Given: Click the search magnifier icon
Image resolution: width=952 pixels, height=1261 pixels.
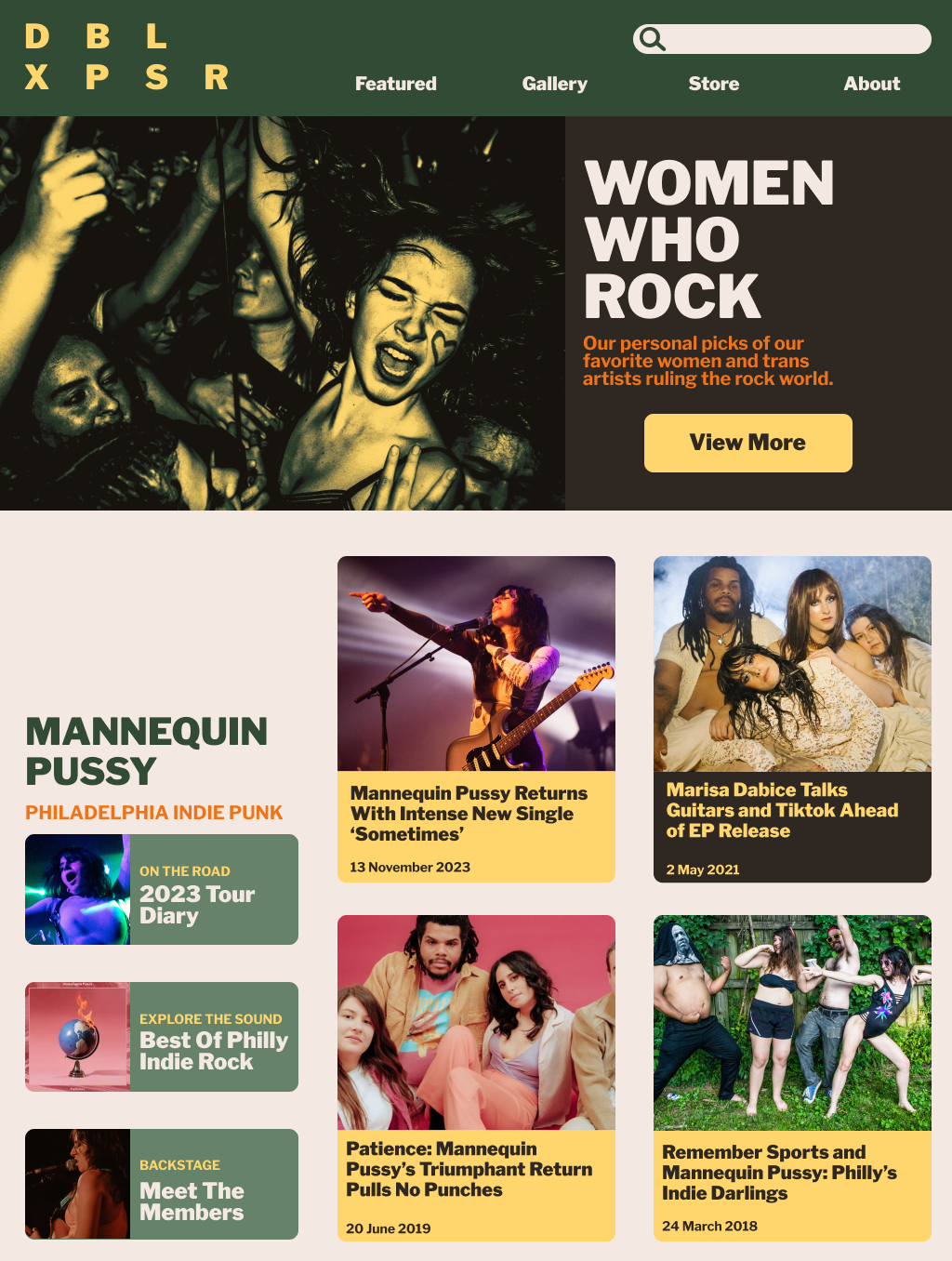Looking at the screenshot, I should pyautogui.click(x=653, y=39).
